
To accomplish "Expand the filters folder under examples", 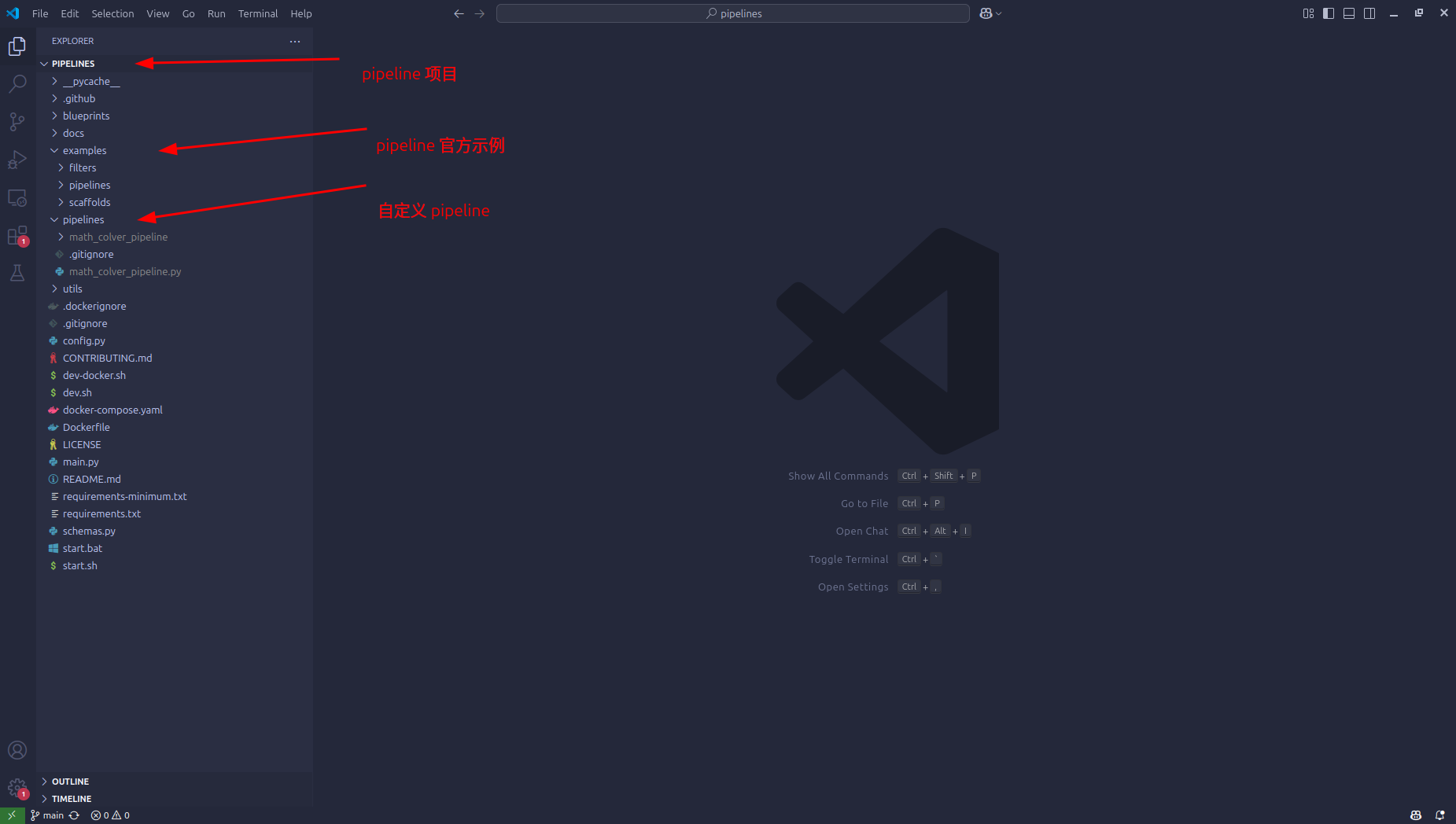I will [175, 167].
